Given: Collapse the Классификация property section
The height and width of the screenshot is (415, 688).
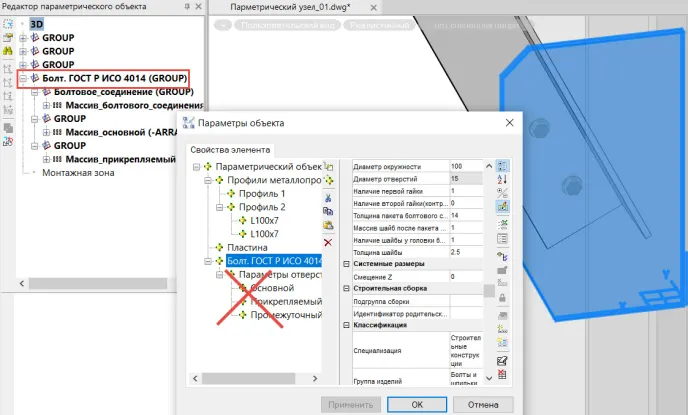Looking at the screenshot, I should click(x=346, y=325).
